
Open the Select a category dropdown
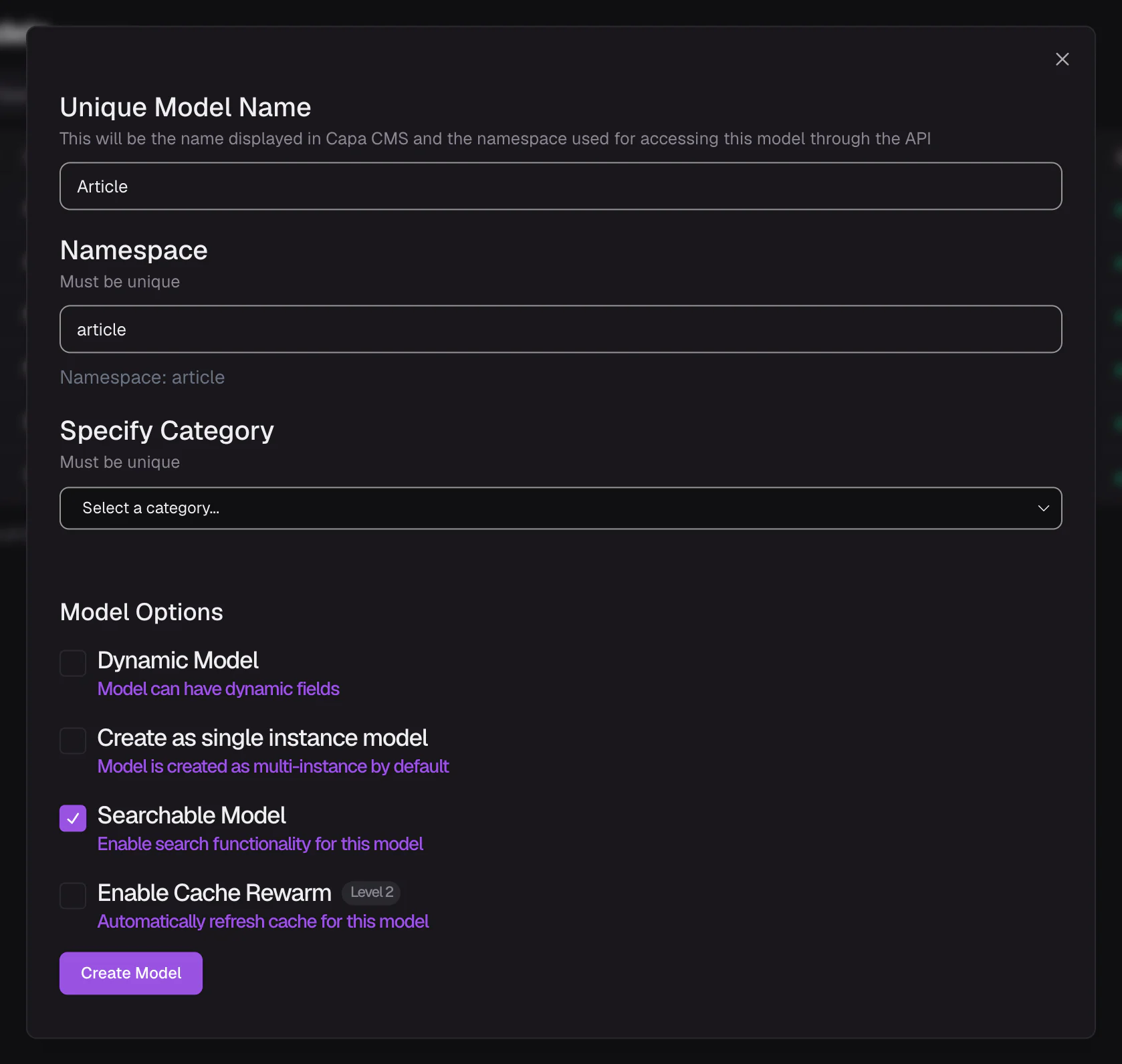(x=560, y=508)
